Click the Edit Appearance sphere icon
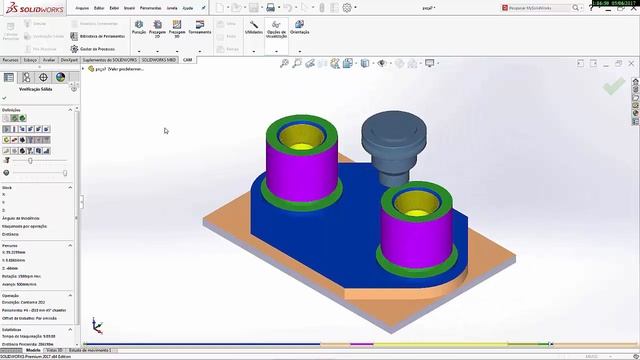This screenshot has height=360, width=640. [x=399, y=63]
